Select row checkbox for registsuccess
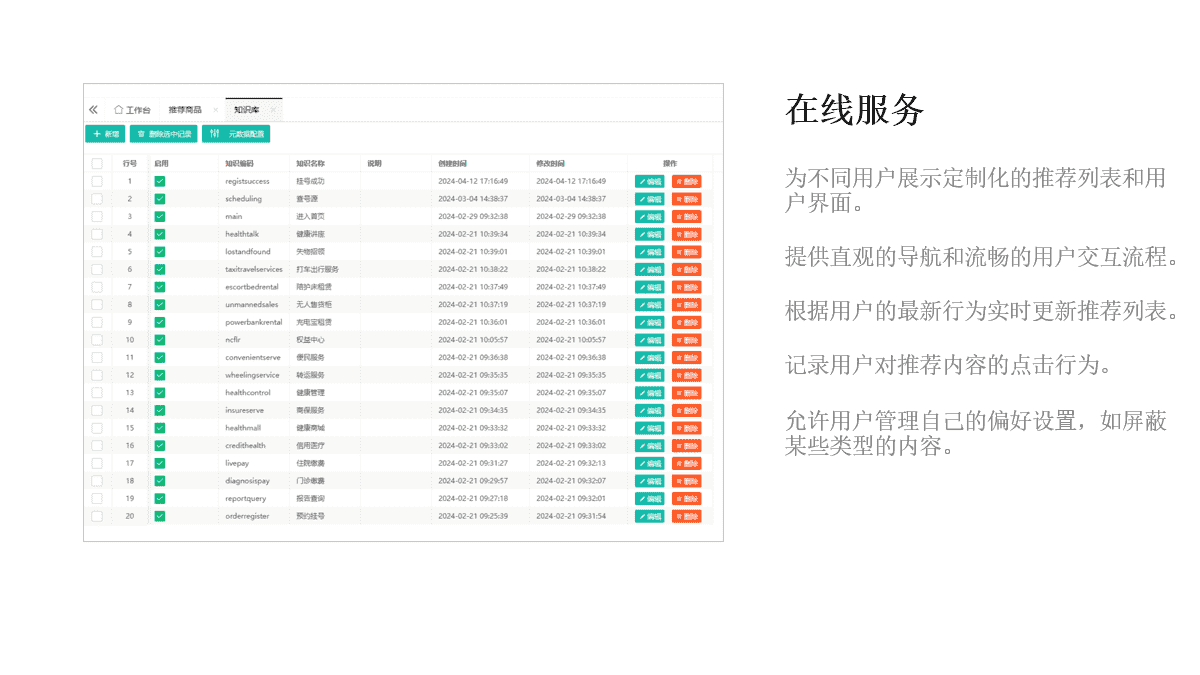 point(97,181)
